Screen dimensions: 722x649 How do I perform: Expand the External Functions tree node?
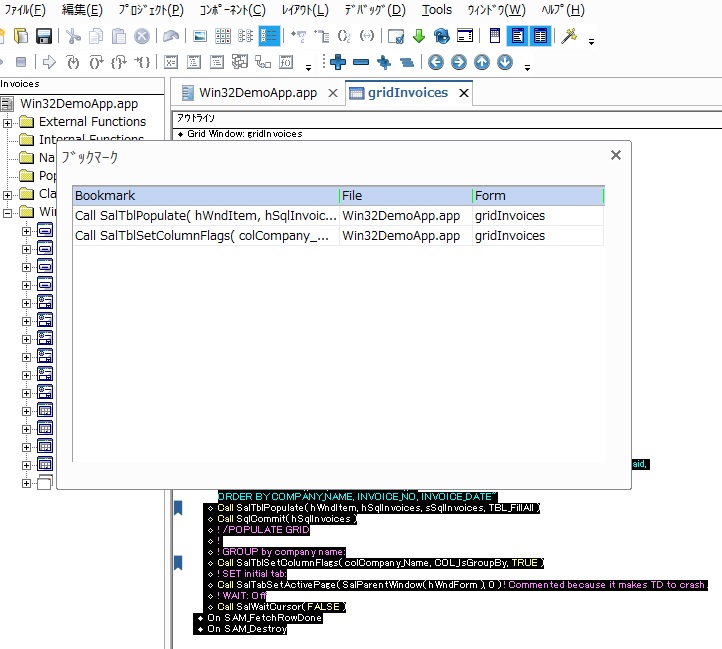pyautogui.click(x=7, y=123)
